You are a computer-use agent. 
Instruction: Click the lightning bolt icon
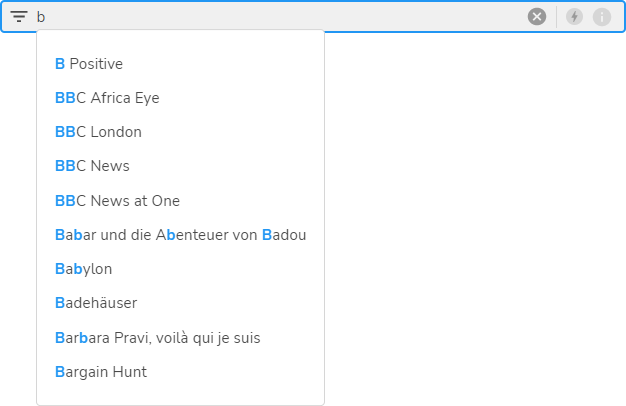pos(574,16)
